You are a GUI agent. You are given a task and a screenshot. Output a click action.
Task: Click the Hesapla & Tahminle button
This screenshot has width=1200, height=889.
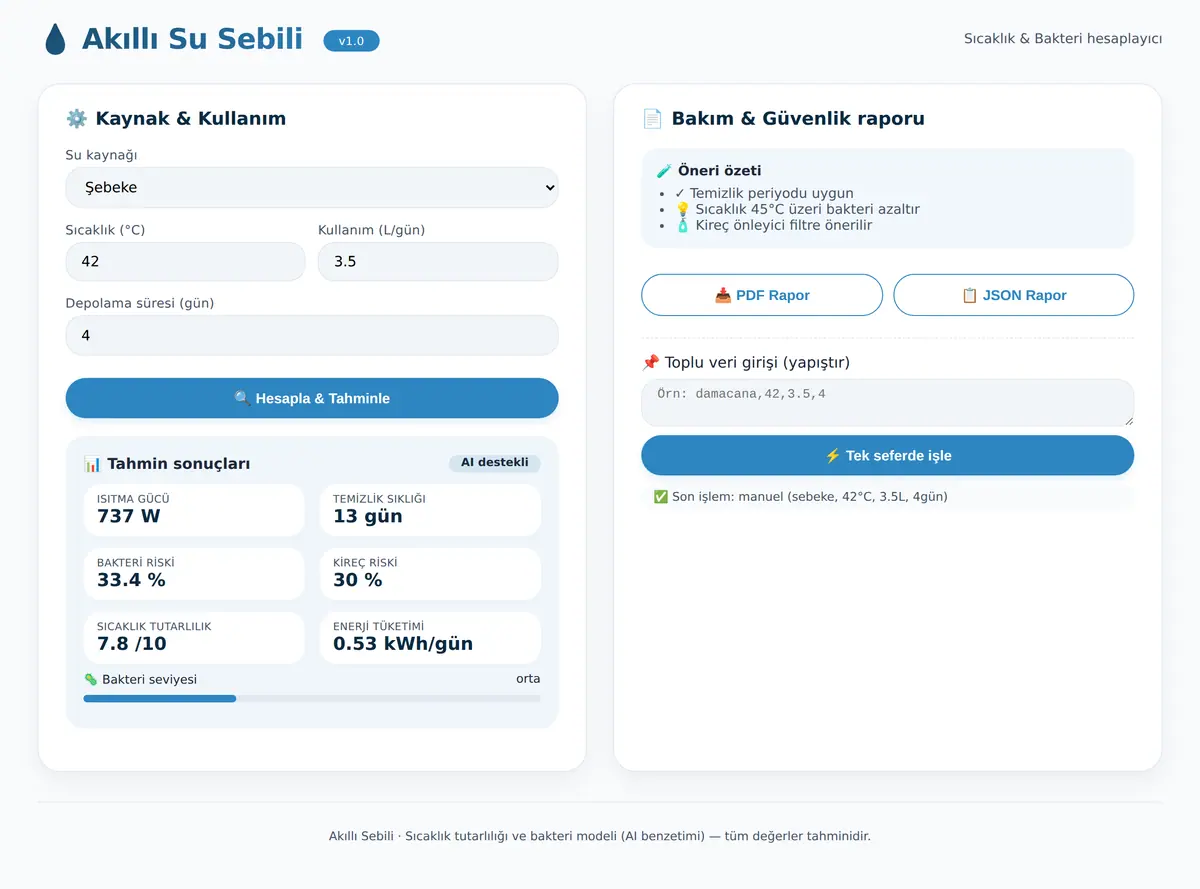click(312, 398)
